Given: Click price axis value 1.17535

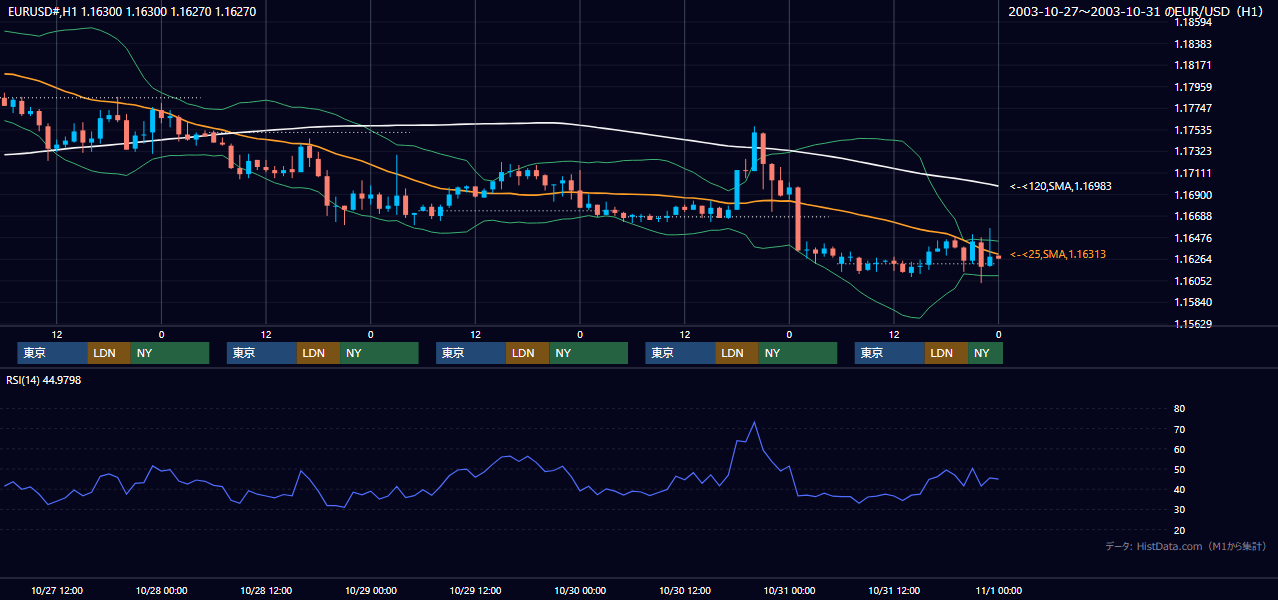Looking at the screenshot, I should point(1192,130).
